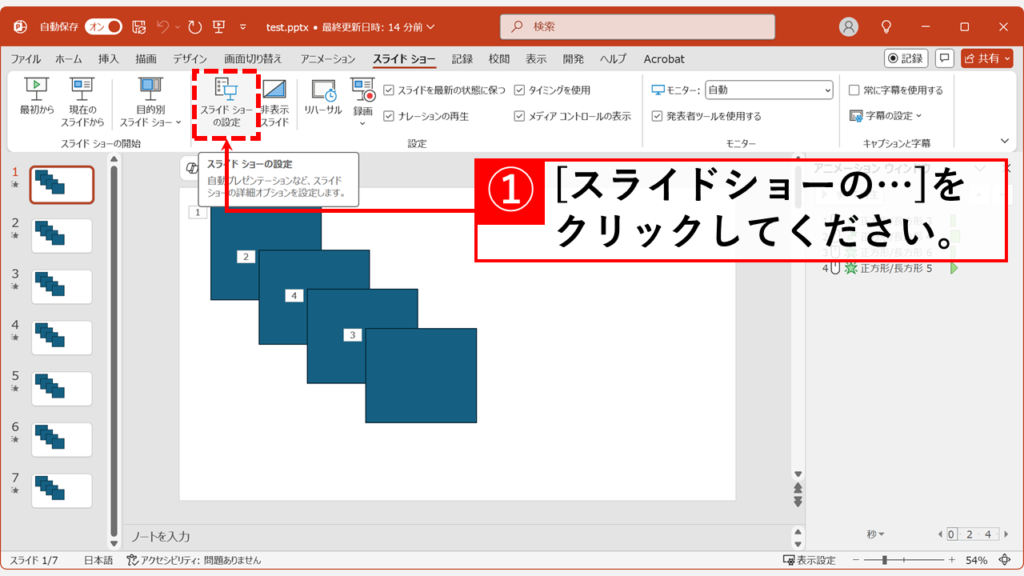Image resolution: width=1024 pixels, height=576 pixels.
Task: Select the bottom-right blue rectangle on slide
Action: tap(421, 376)
